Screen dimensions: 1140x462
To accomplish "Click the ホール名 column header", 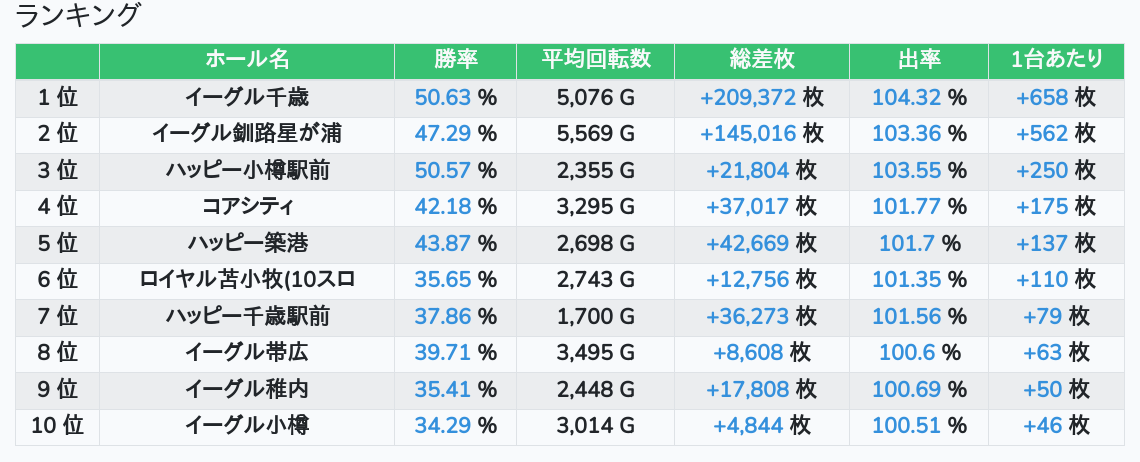I will pos(247,60).
